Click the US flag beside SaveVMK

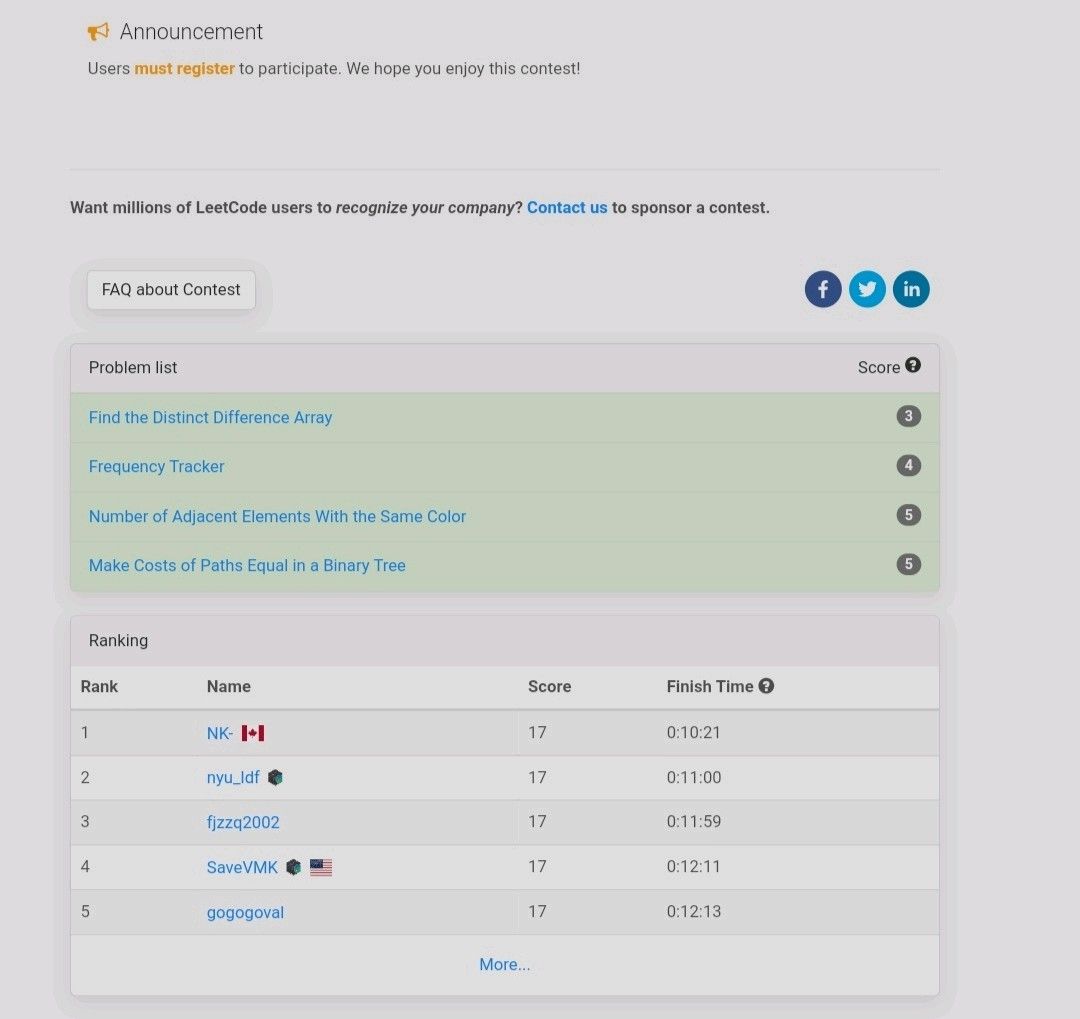[x=321, y=867]
